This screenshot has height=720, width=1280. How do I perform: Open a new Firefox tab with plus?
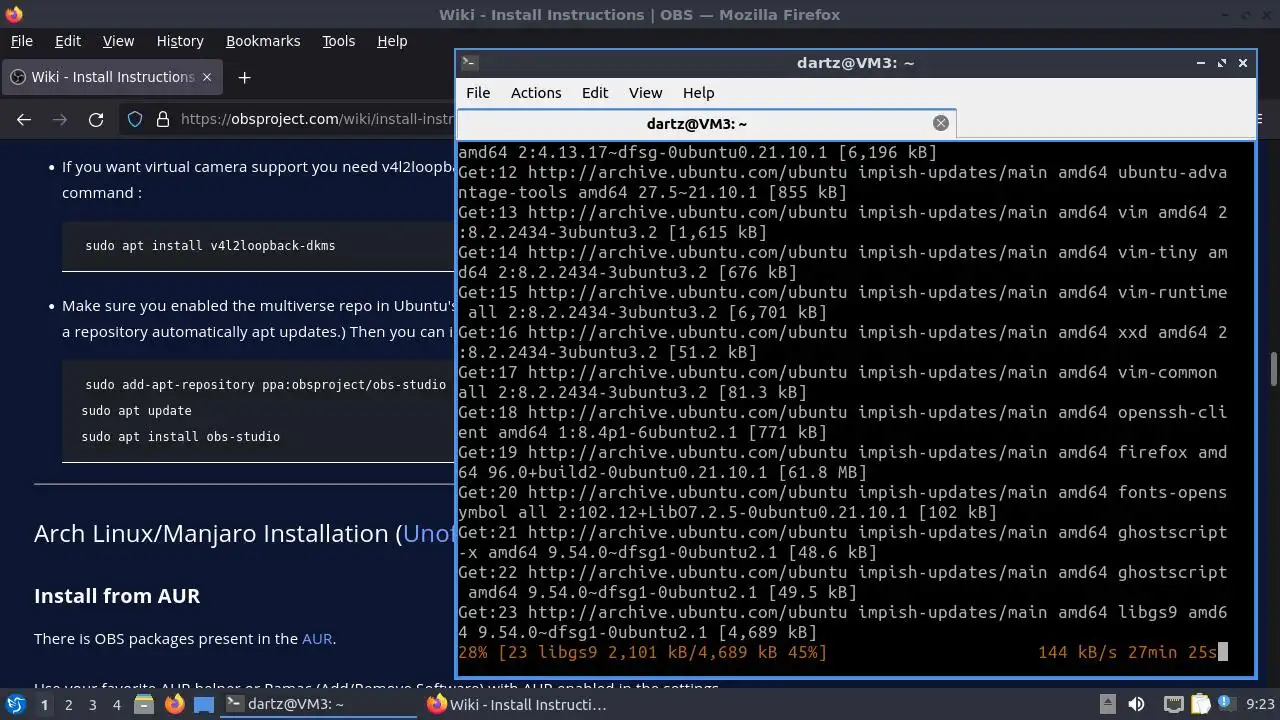coord(244,77)
